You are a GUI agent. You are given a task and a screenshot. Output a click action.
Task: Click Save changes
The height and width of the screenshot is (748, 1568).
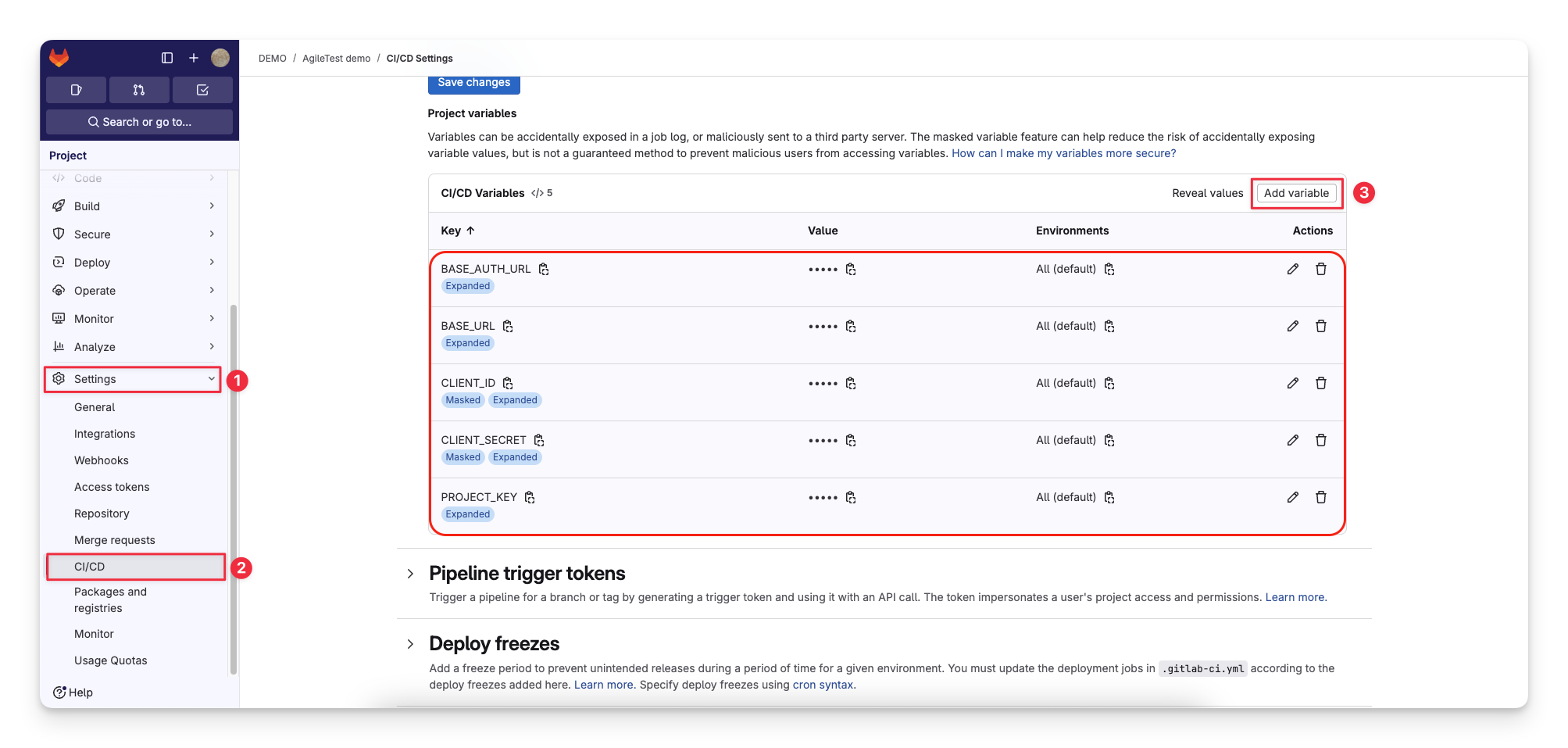pyautogui.click(x=473, y=82)
